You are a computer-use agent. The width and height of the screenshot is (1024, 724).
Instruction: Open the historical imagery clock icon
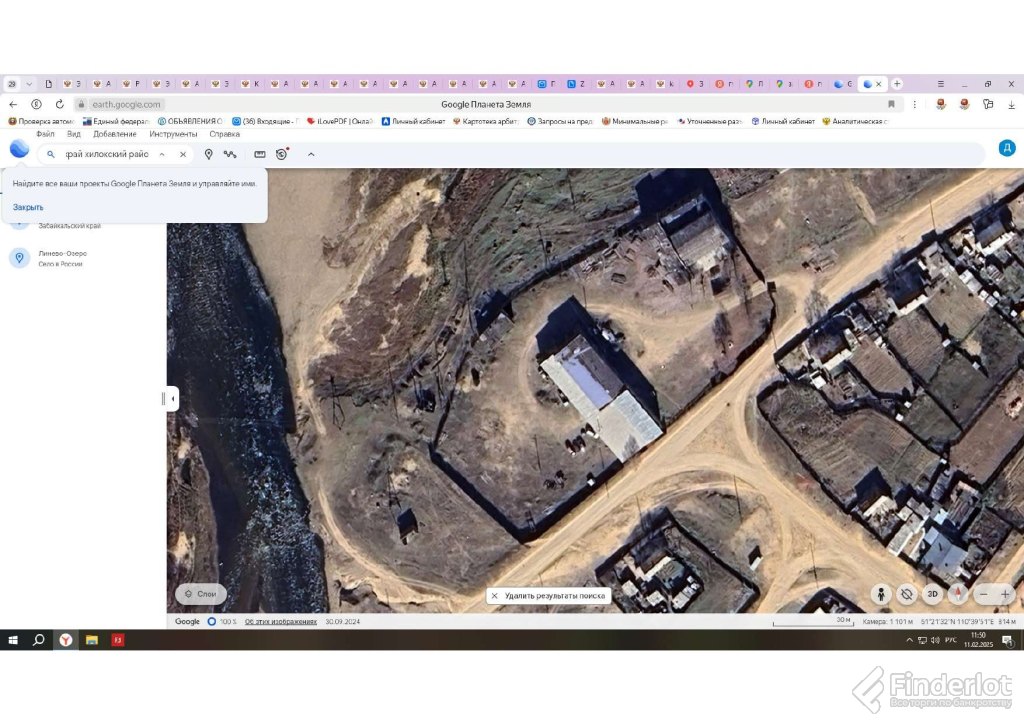(282, 154)
